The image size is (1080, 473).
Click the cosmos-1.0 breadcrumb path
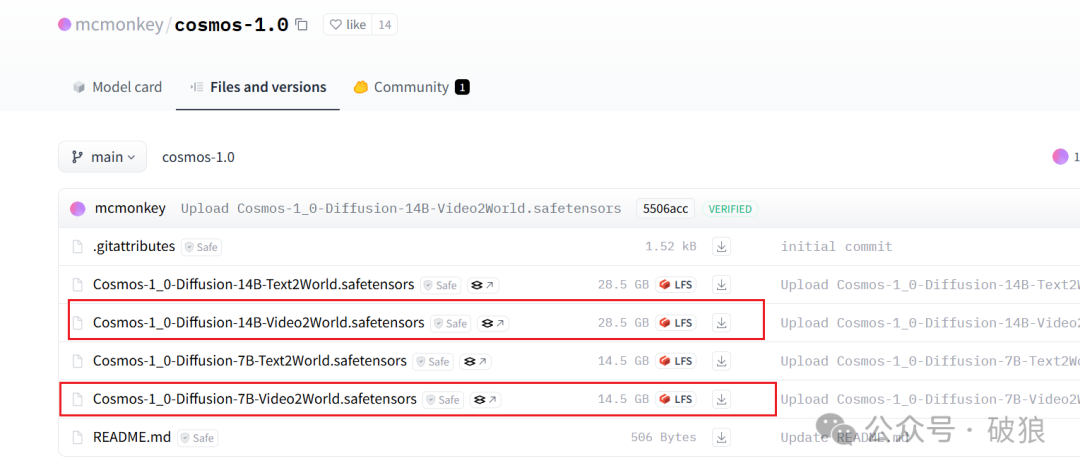[x=198, y=157]
